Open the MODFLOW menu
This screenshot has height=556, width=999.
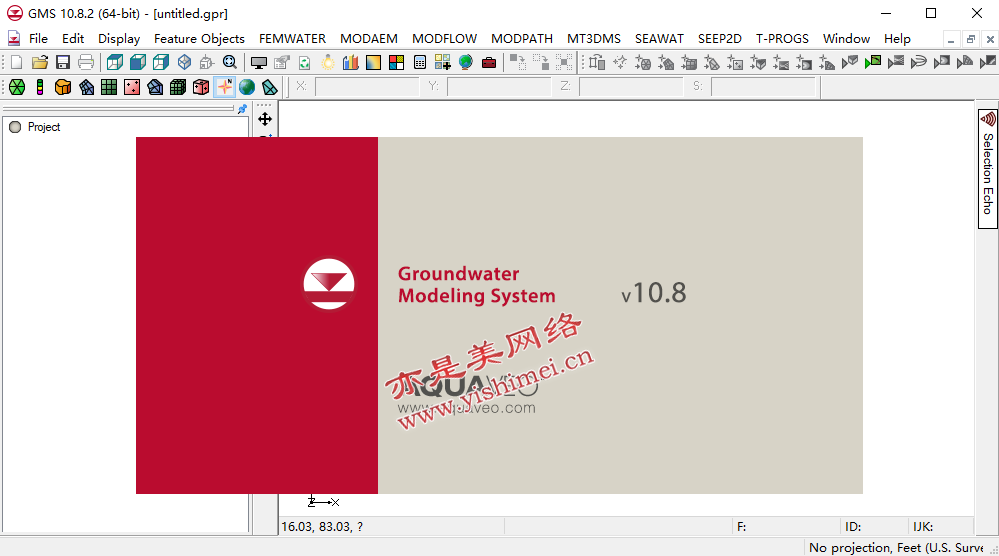pos(444,39)
